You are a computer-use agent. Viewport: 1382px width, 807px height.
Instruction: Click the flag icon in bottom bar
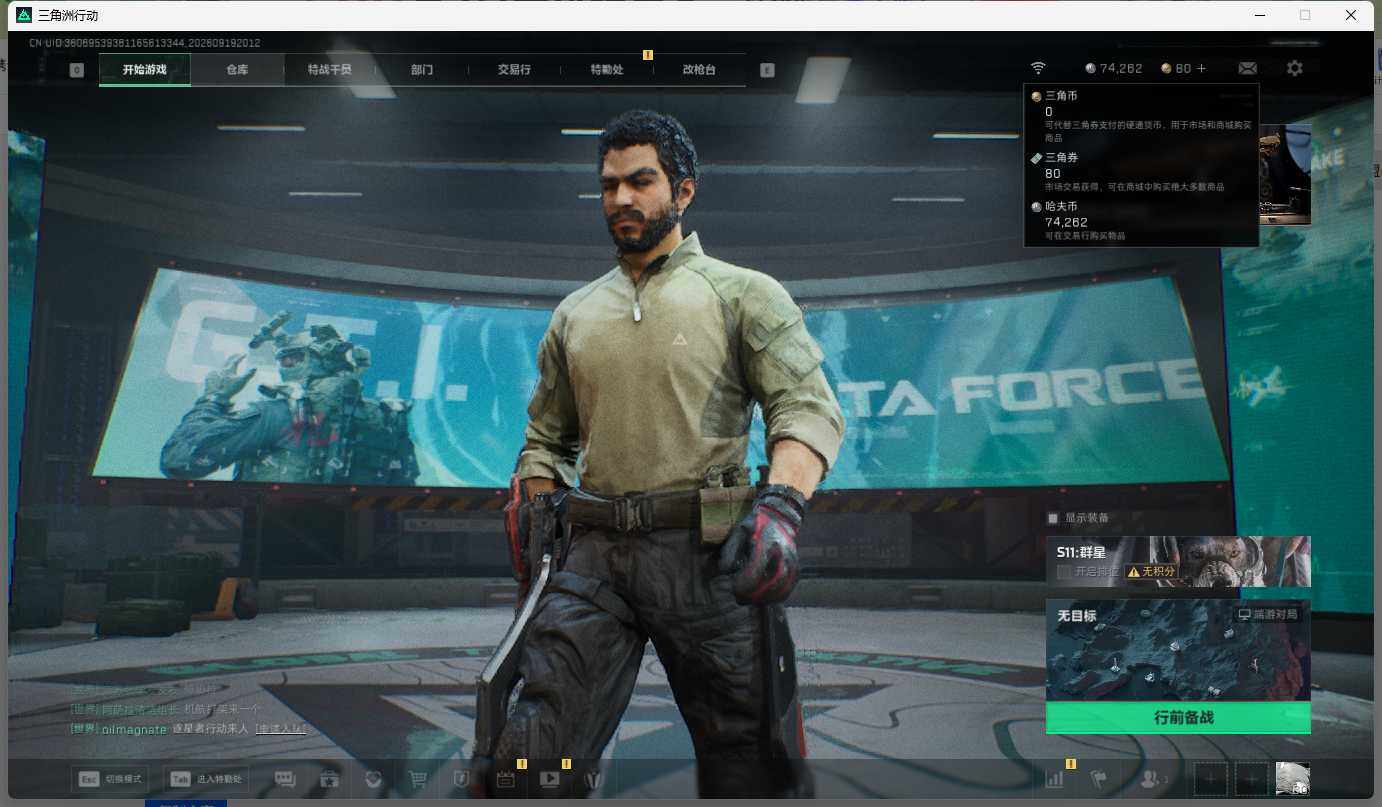click(x=1099, y=778)
